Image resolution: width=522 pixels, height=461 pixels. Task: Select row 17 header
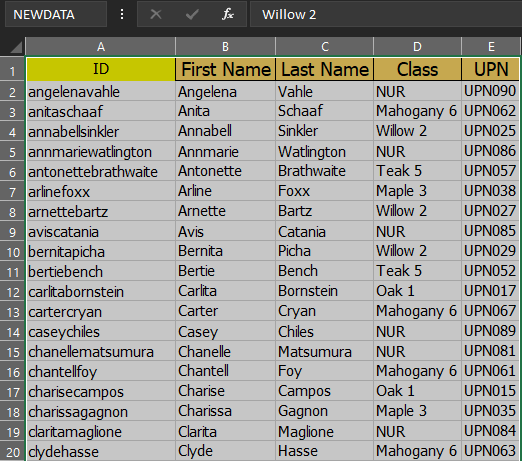click(13, 392)
